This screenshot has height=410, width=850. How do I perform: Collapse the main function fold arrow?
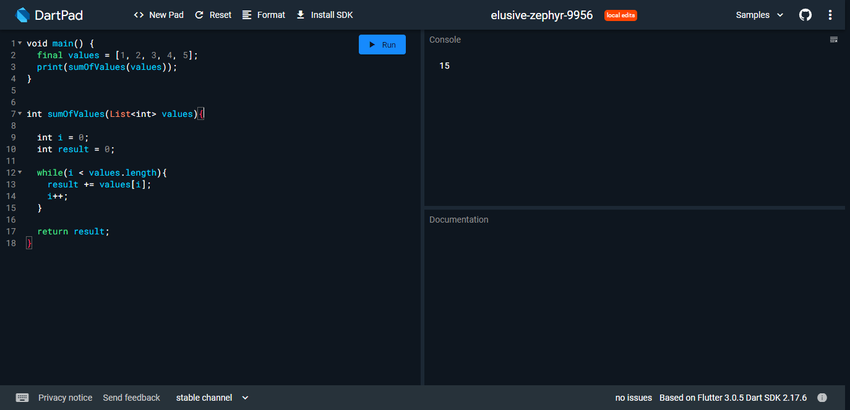coord(19,43)
